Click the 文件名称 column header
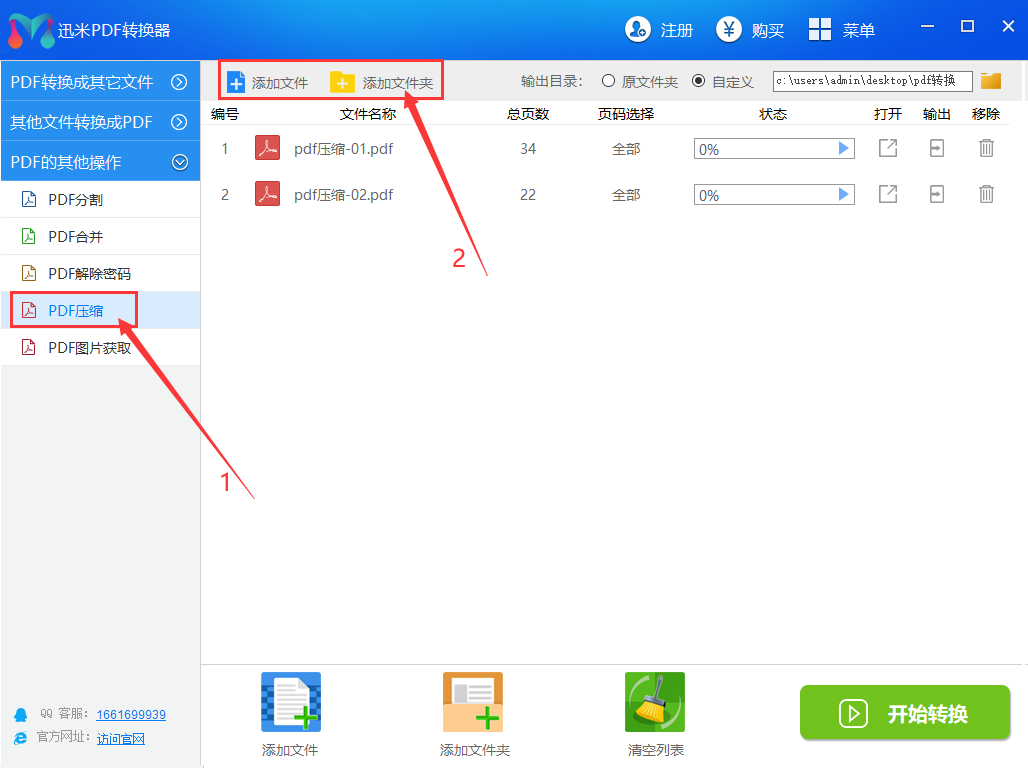 [x=368, y=114]
